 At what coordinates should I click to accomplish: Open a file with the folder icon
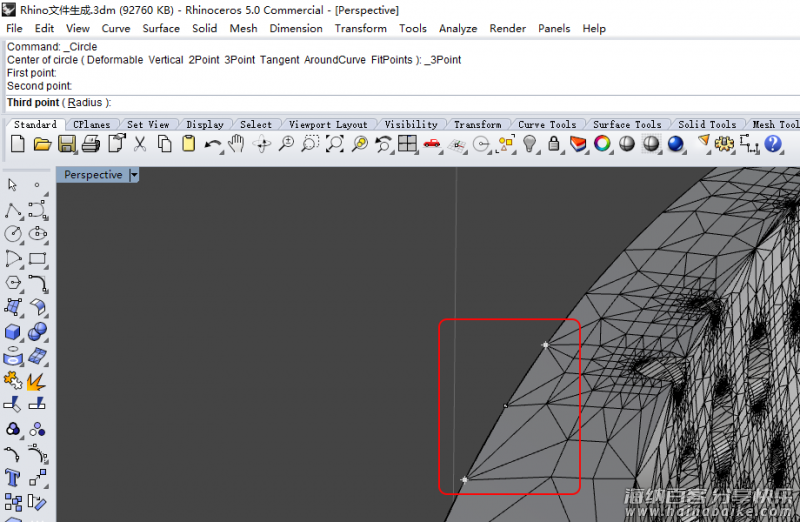point(42,144)
